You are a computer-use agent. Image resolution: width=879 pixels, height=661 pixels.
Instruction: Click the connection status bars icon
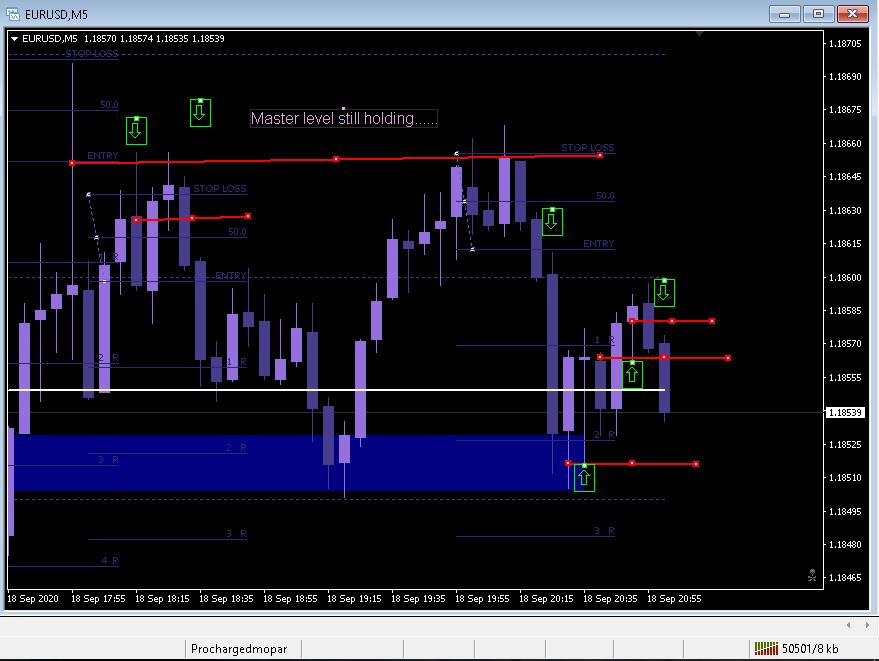pos(766,649)
